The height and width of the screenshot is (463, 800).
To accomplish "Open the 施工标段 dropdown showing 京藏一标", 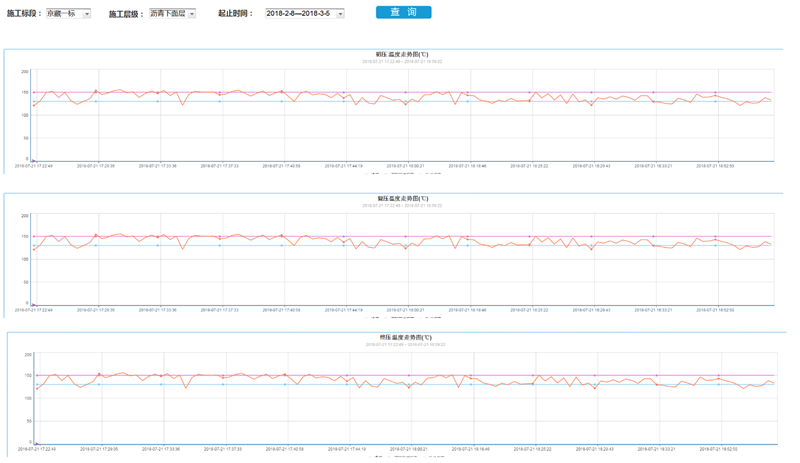I will 68,14.
